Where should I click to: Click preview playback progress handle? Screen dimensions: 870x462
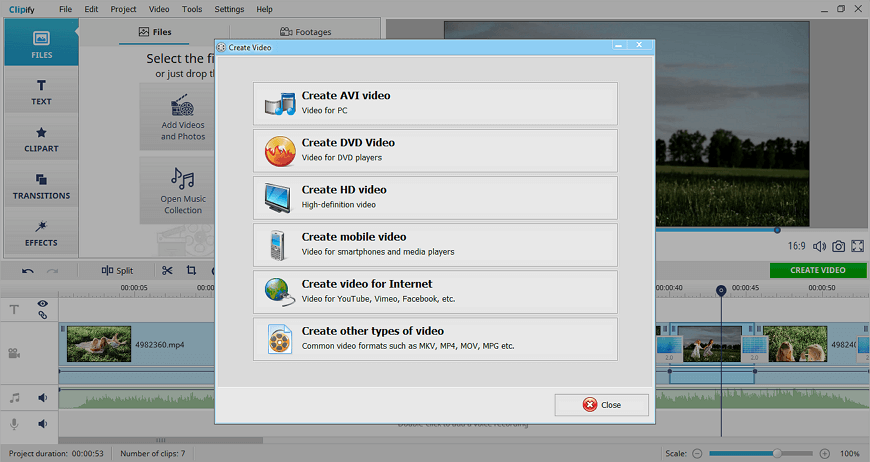coord(777,230)
